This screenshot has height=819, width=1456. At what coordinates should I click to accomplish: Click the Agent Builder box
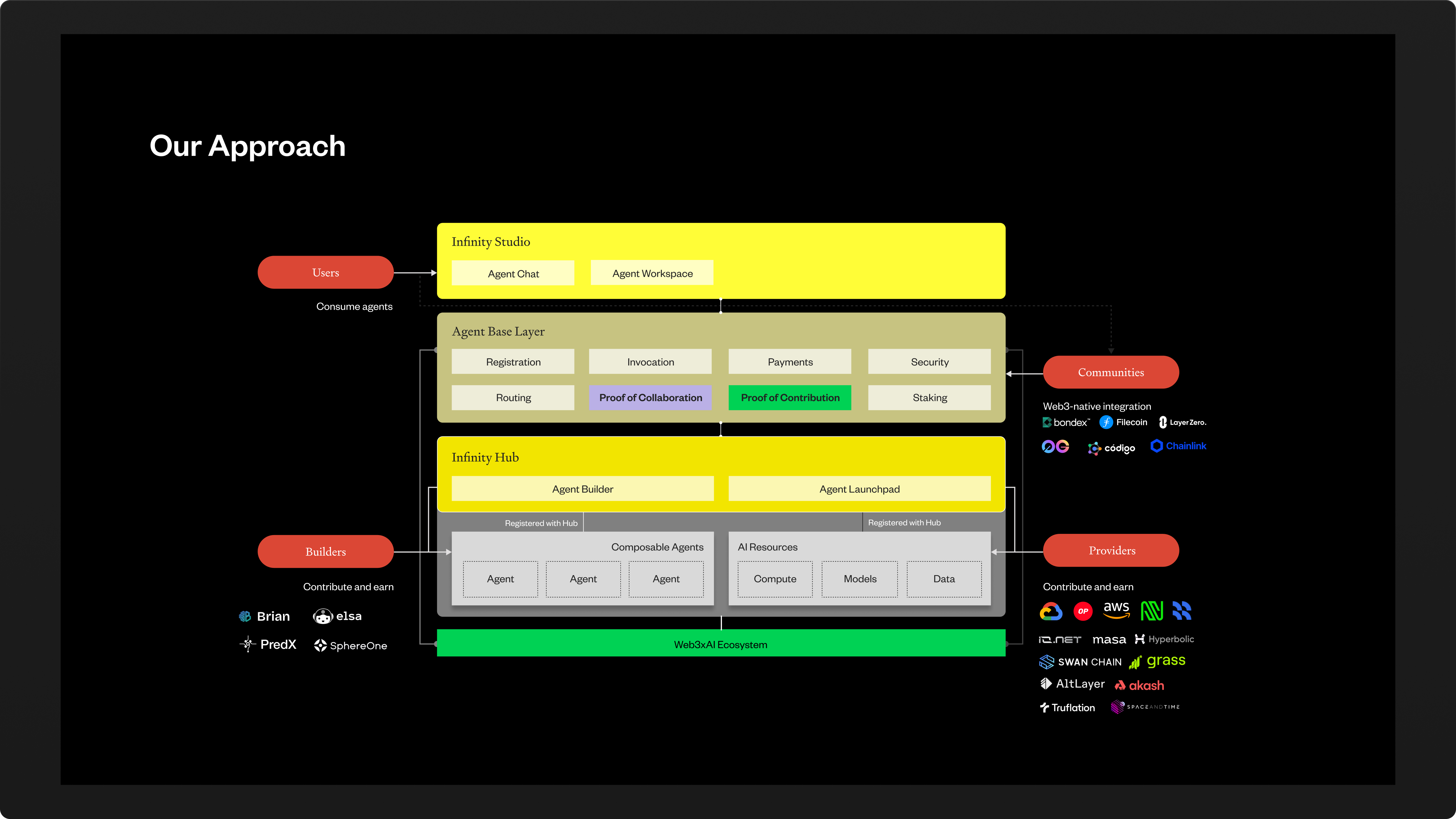coord(583,489)
